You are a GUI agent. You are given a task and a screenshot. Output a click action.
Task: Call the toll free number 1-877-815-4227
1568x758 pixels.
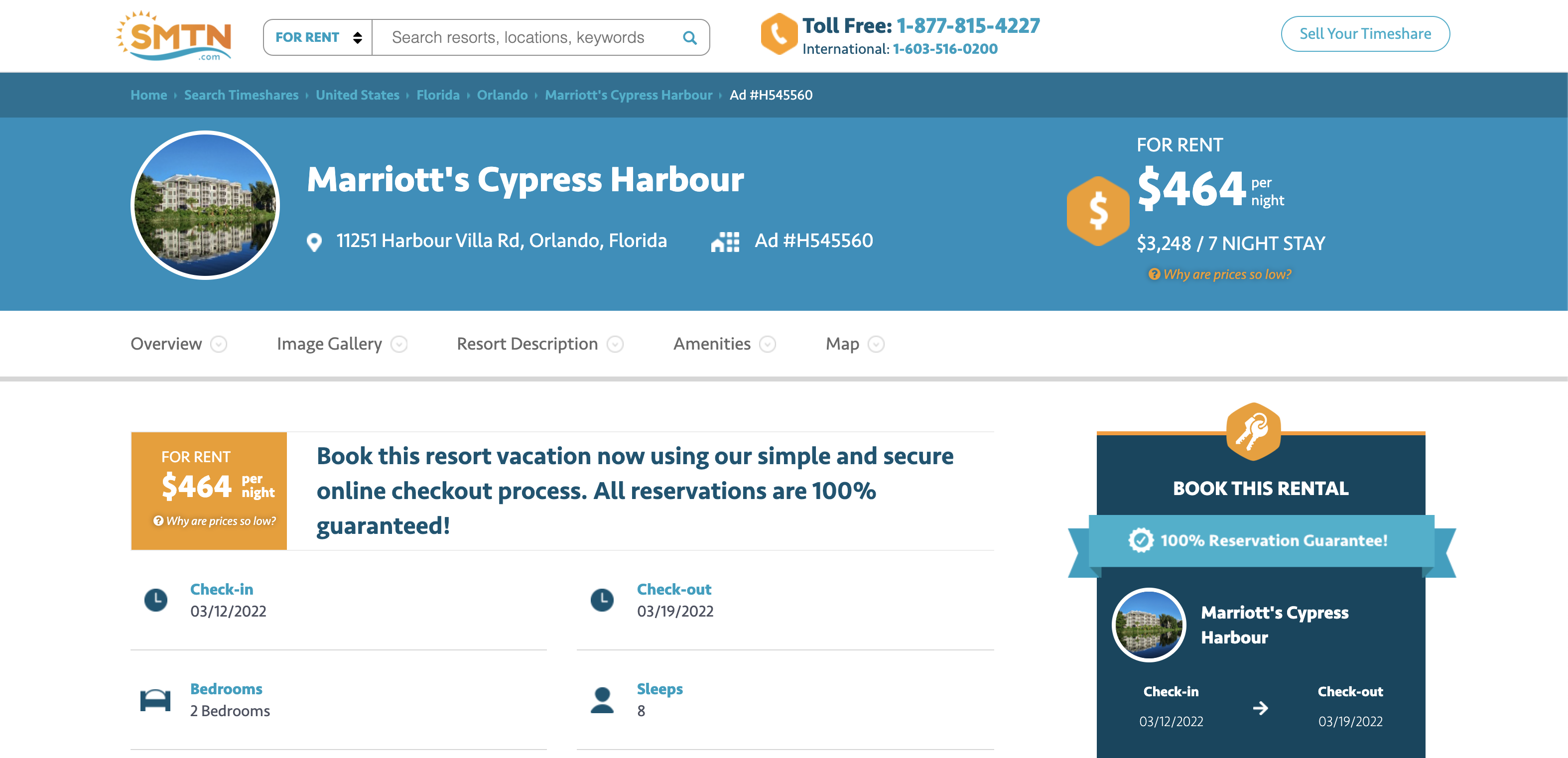click(x=968, y=25)
